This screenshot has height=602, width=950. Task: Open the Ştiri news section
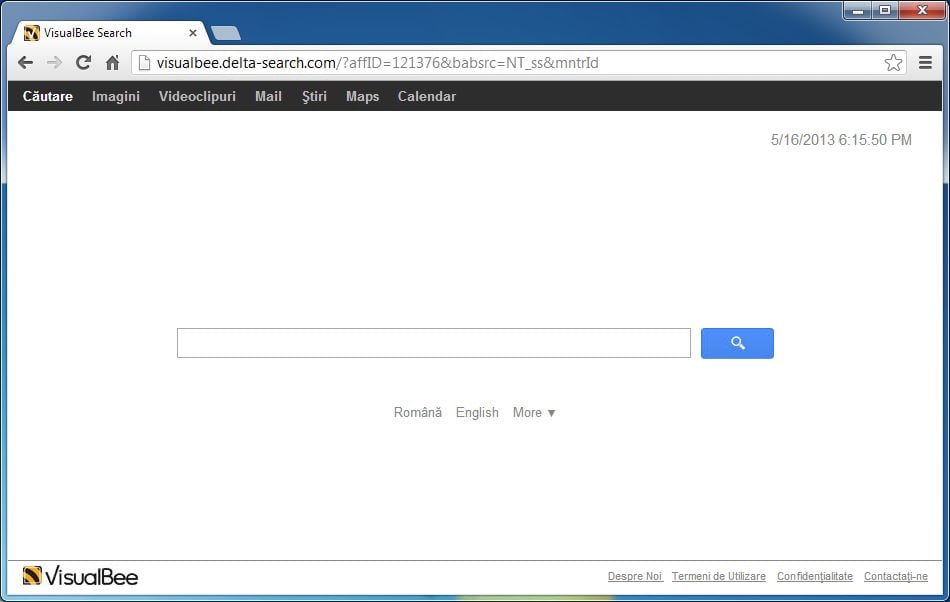[x=314, y=96]
